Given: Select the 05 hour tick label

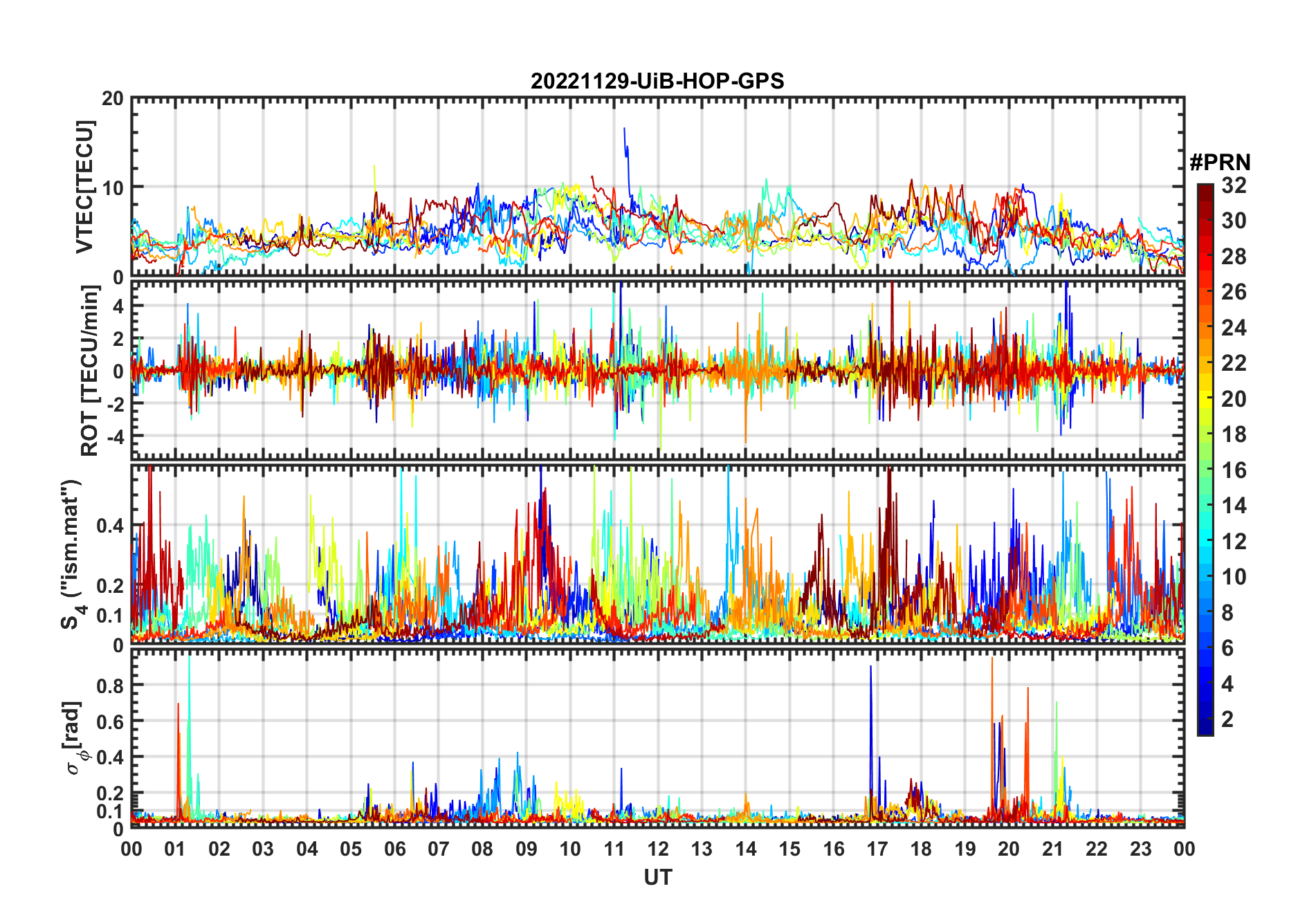Looking at the screenshot, I should [351, 849].
